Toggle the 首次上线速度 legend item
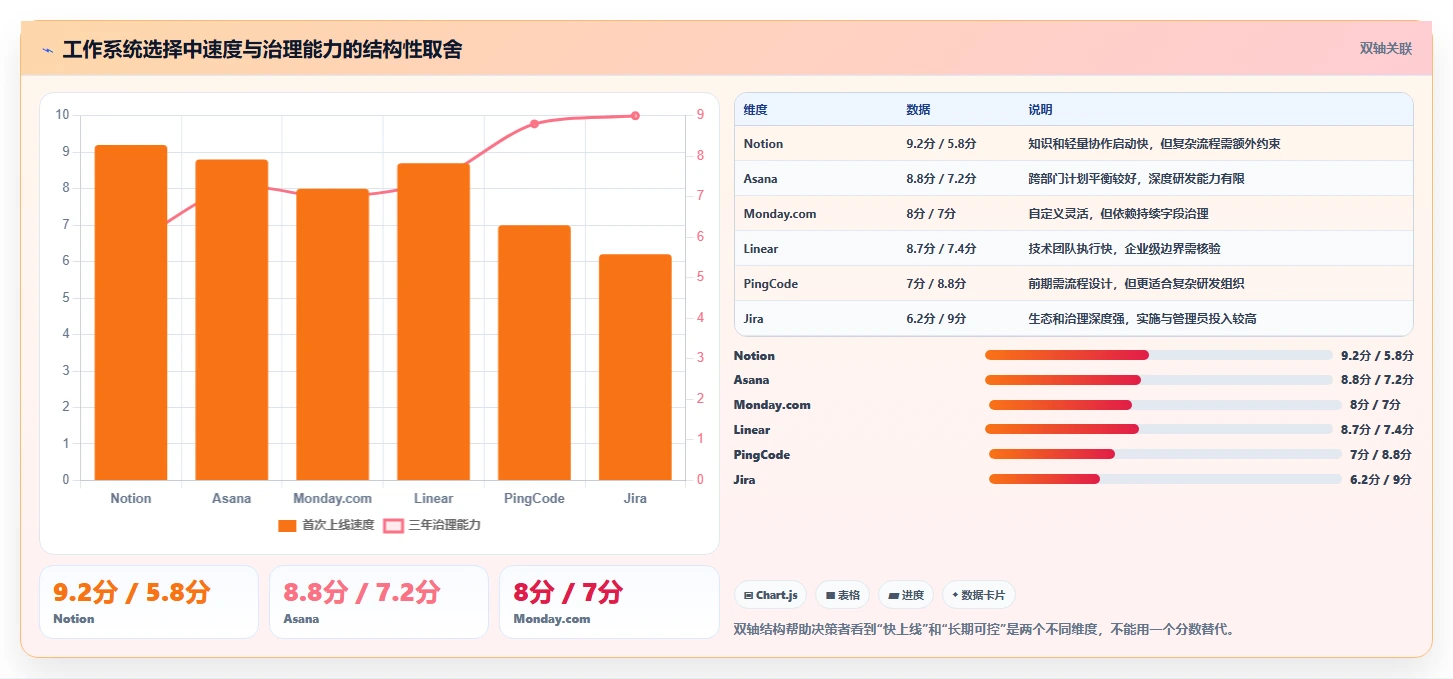Image resolution: width=1453 pixels, height=679 pixels. tap(326, 525)
